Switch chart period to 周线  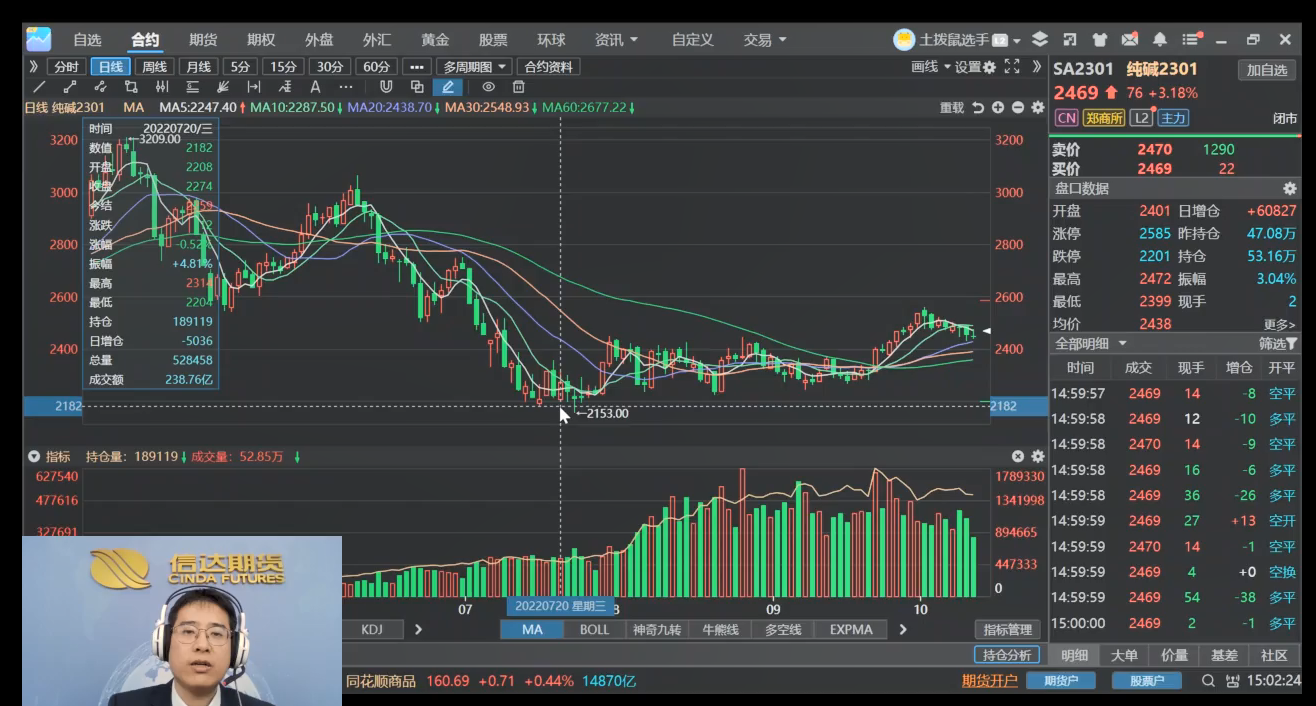[x=154, y=67]
